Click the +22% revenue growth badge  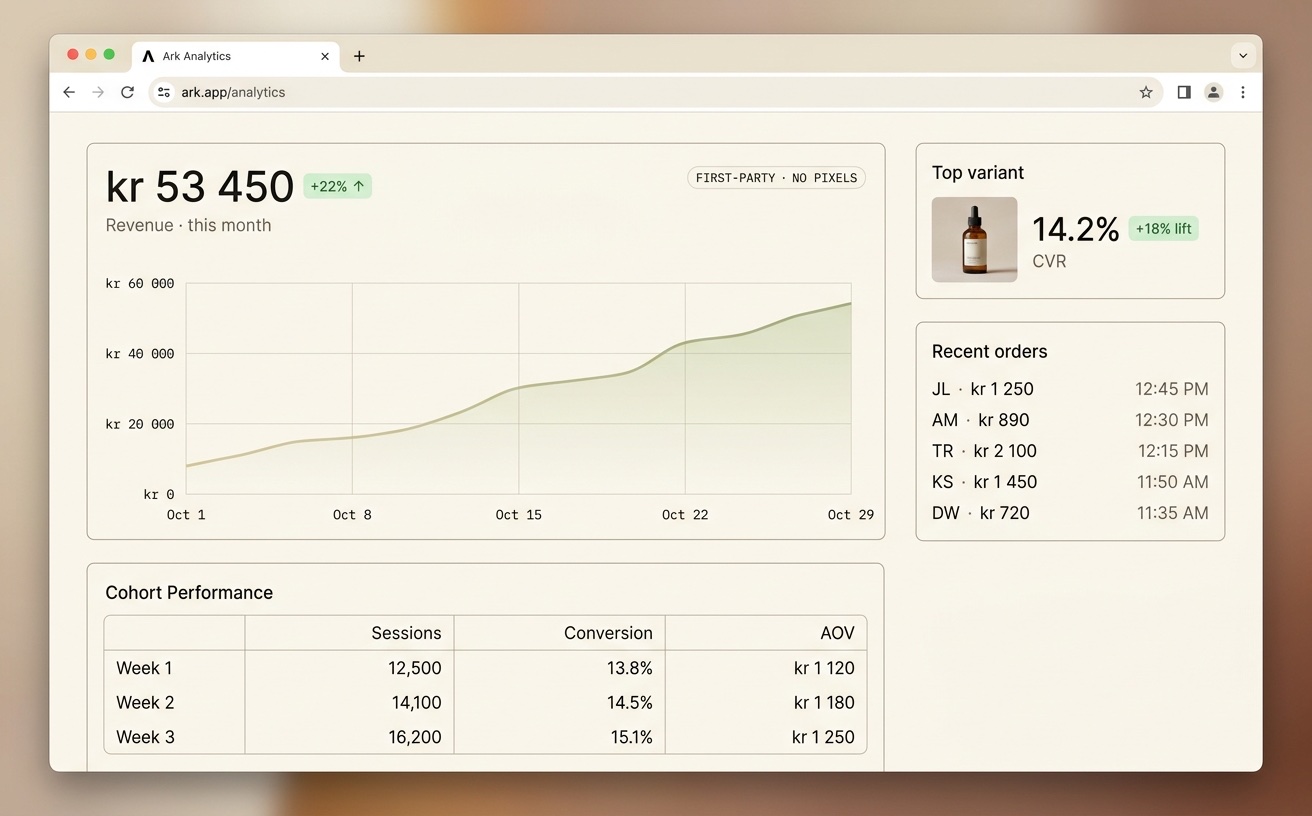tap(338, 186)
